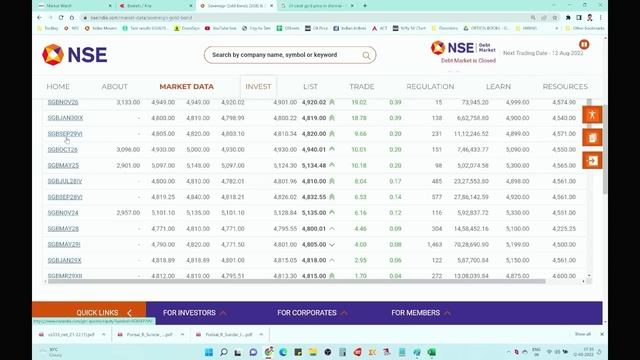Image resolution: width=640 pixels, height=360 pixels.
Task: Open the SGBOCT26 bond link
Action: tap(62, 149)
